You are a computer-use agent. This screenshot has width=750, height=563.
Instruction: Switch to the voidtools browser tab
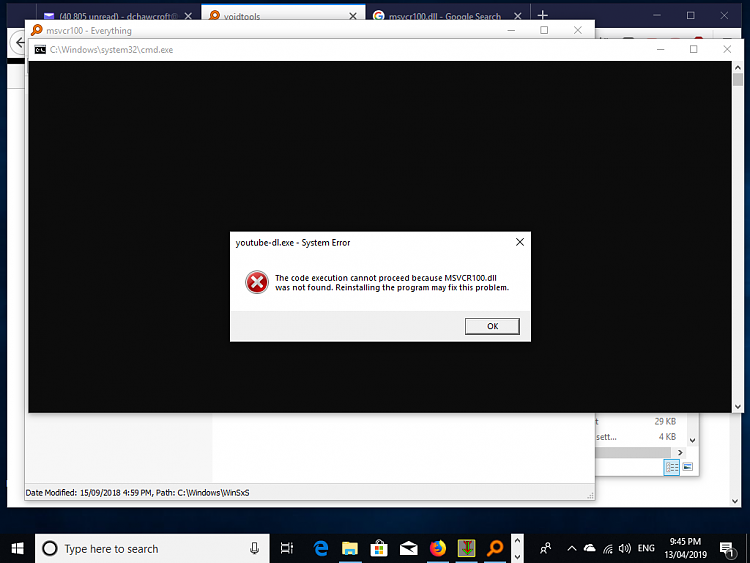point(283,13)
